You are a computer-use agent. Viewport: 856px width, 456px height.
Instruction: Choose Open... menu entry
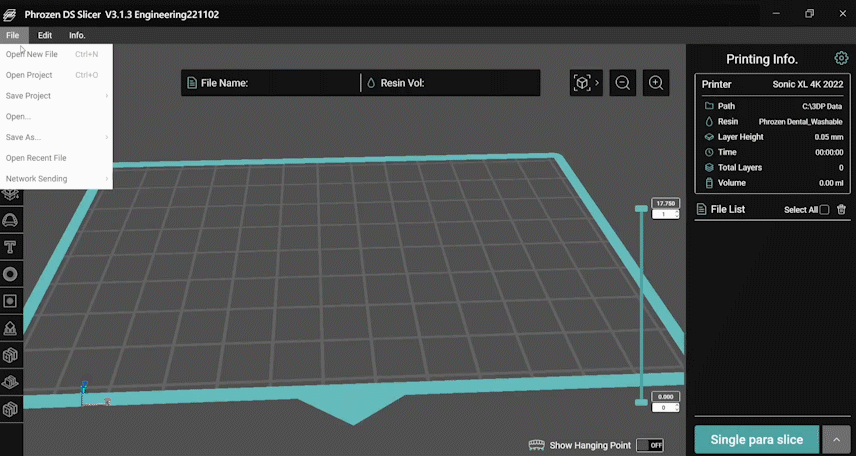(x=56, y=116)
